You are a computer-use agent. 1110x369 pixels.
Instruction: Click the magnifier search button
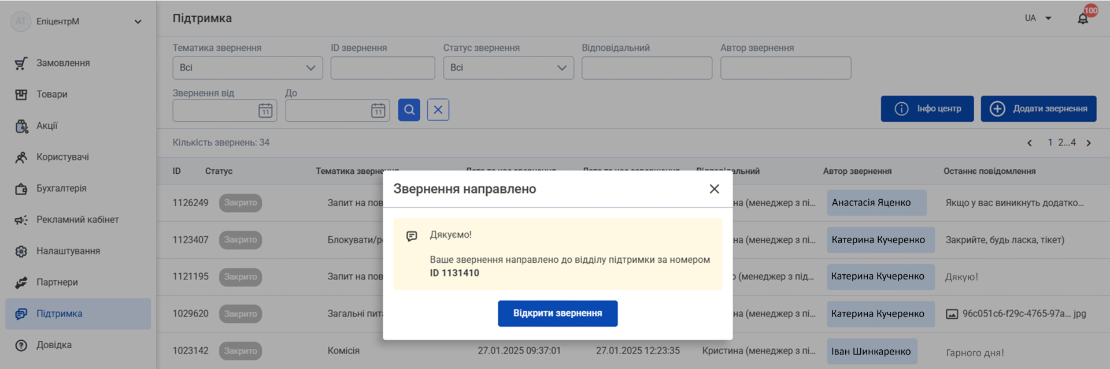pyautogui.click(x=409, y=110)
